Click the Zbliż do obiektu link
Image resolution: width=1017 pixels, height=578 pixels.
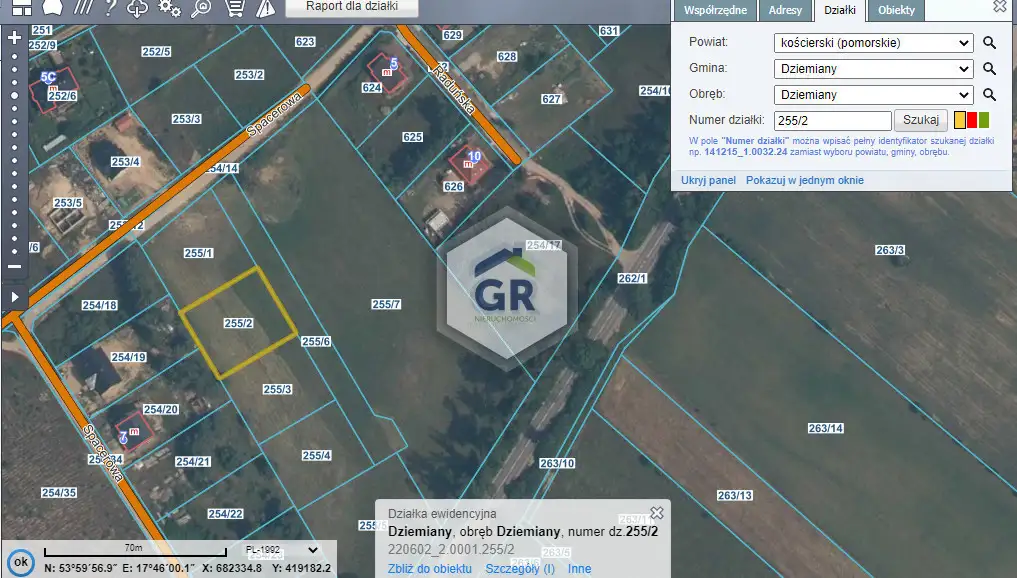pos(429,568)
